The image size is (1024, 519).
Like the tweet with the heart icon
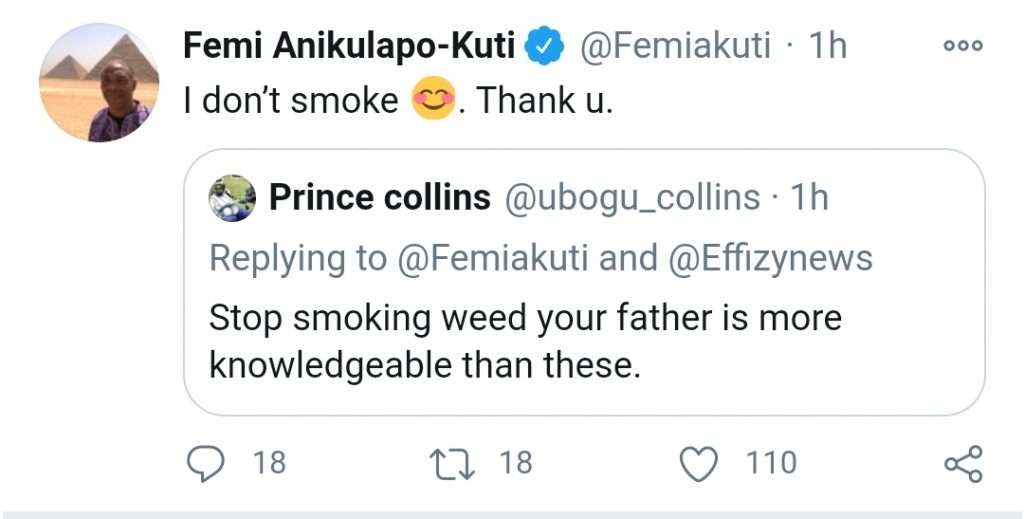699,463
